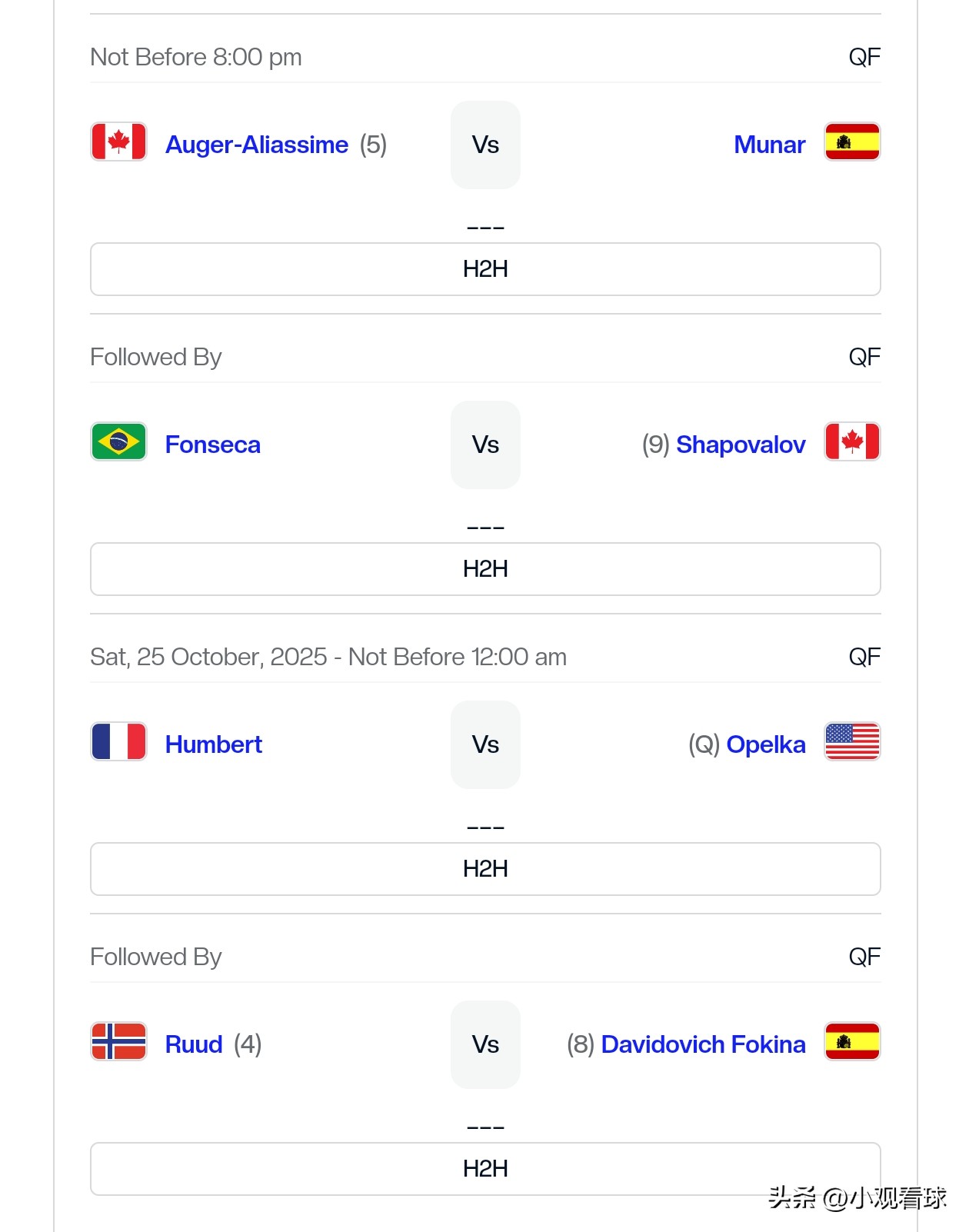This screenshot has width=969, height=1232.
Task: Open Munar player profile link
Action: pos(769,145)
